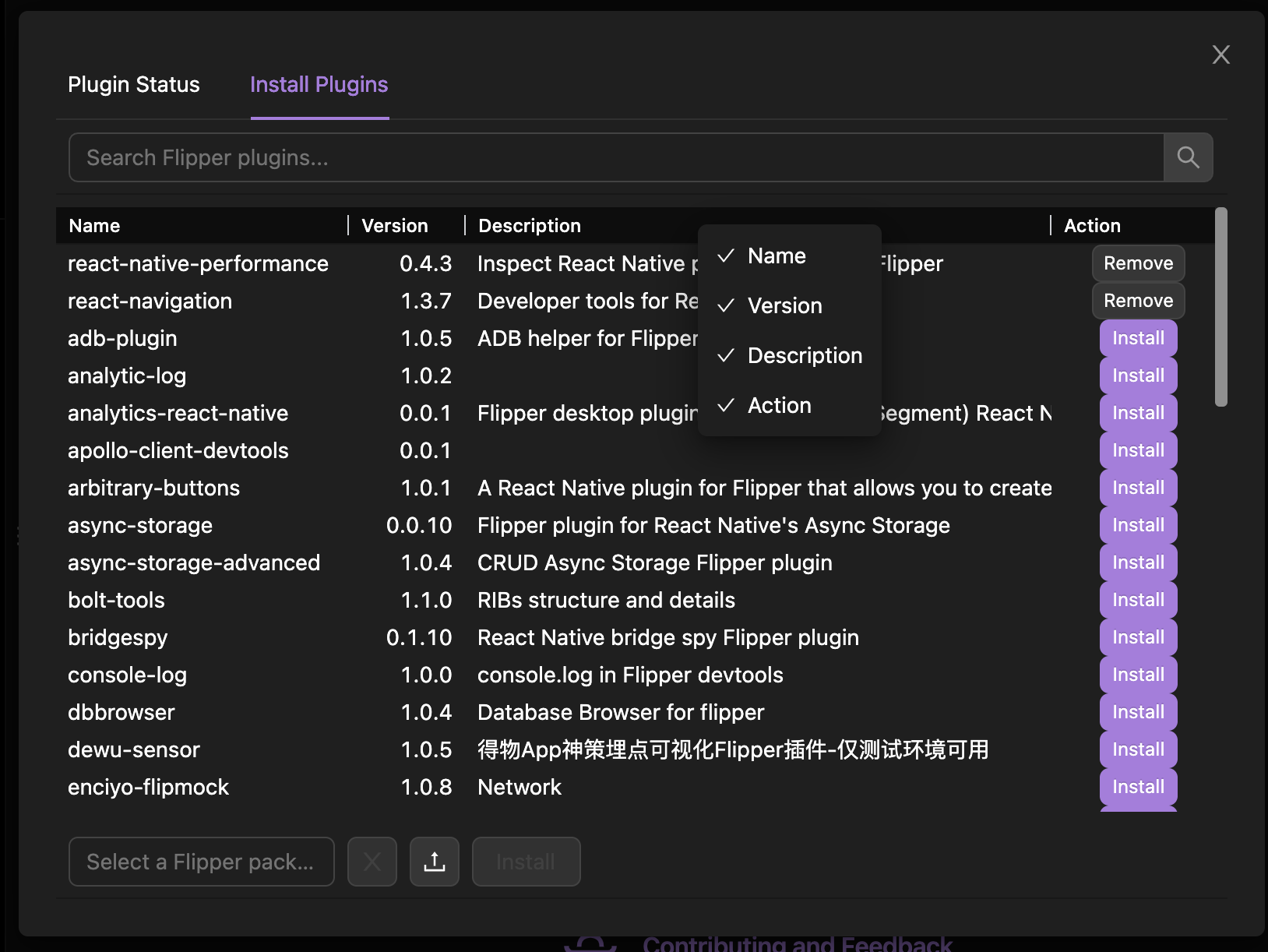Click 'CRUD Async Storage Flipper plugin' description
Image resolution: width=1268 pixels, height=952 pixels.
(x=654, y=562)
